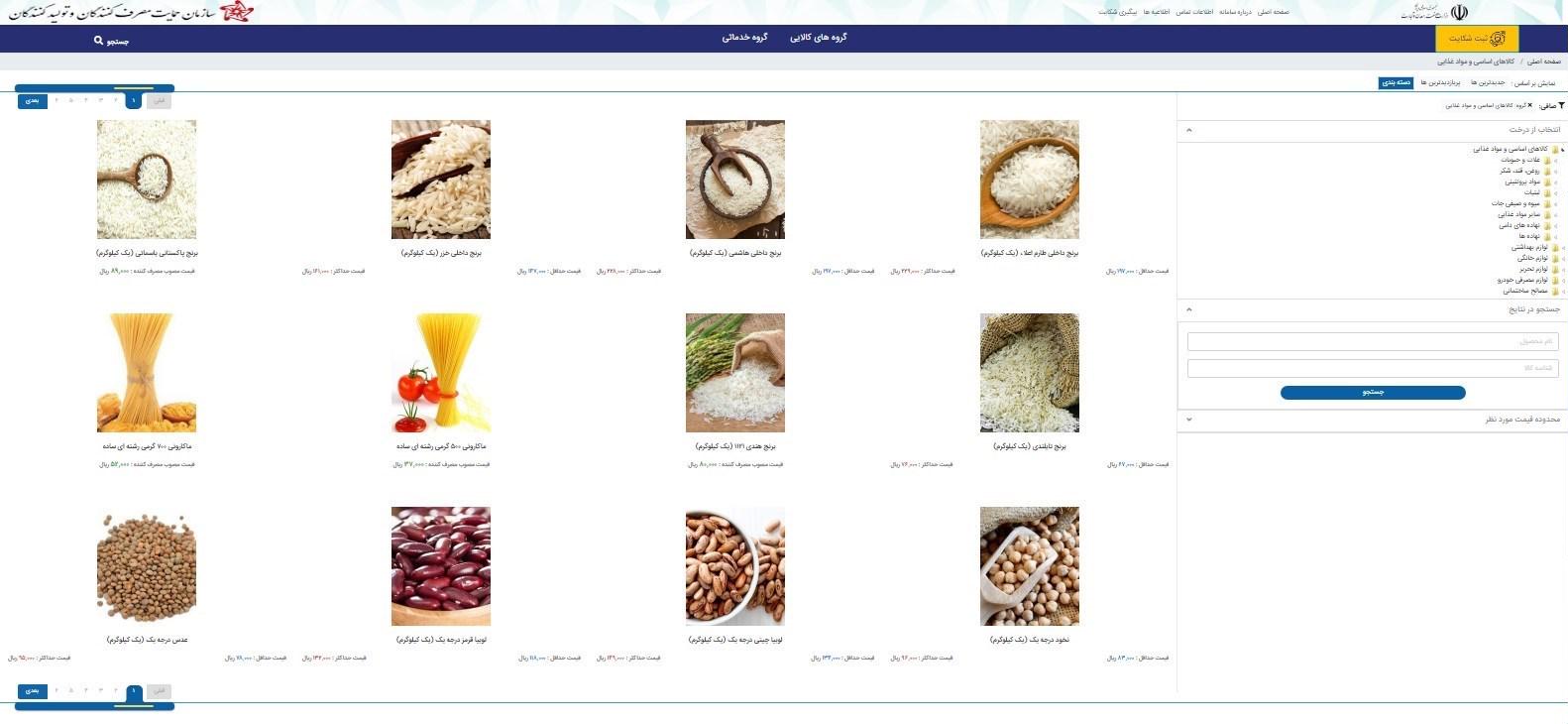Collapse the جستجو در نتایج panel
Image resolution: width=1568 pixels, height=724 pixels.
(1189, 309)
